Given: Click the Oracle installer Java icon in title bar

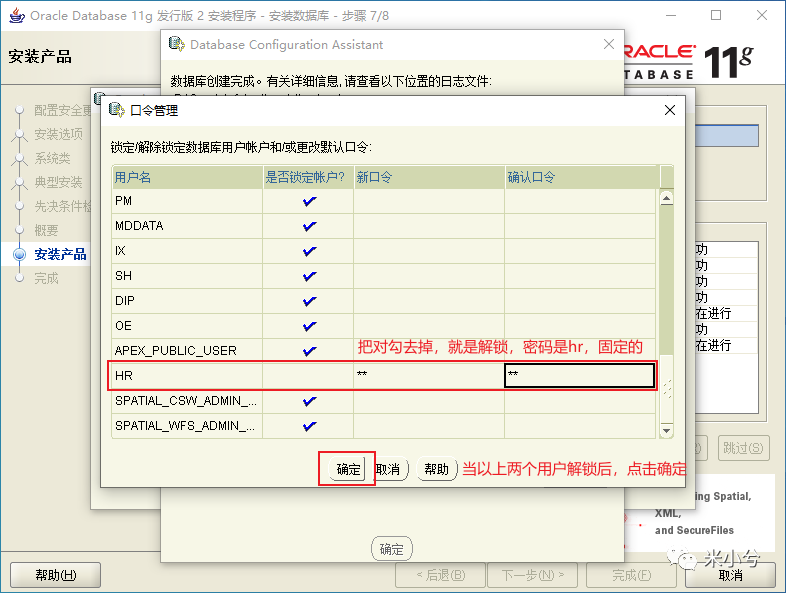Looking at the screenshot, I should [x=17, y=16].
